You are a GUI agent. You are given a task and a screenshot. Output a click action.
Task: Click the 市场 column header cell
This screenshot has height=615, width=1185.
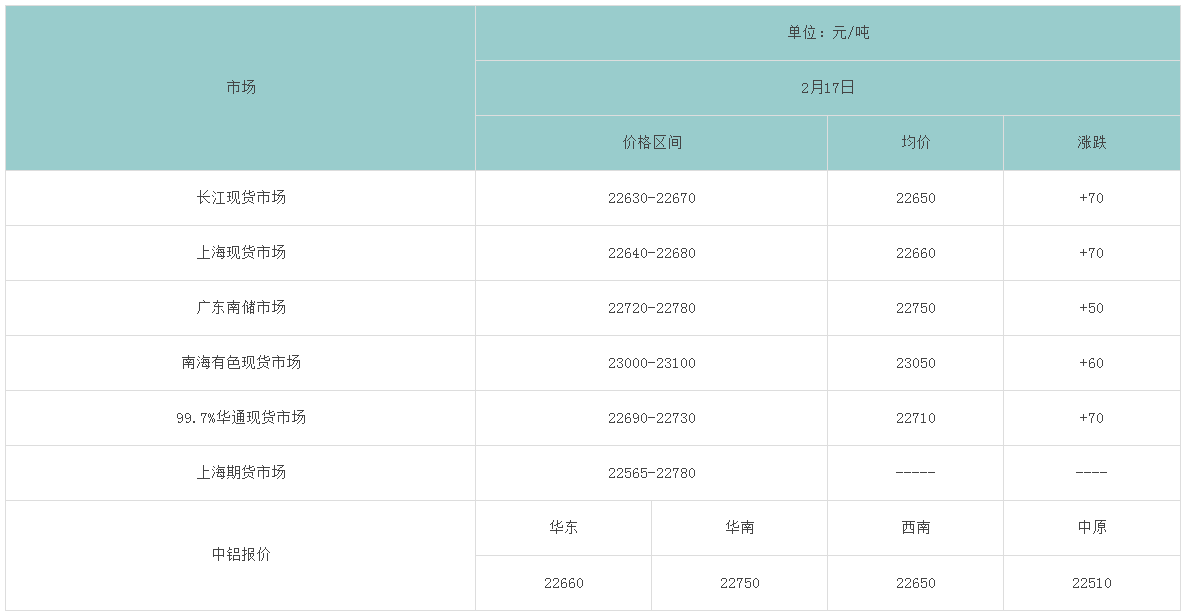241,87
